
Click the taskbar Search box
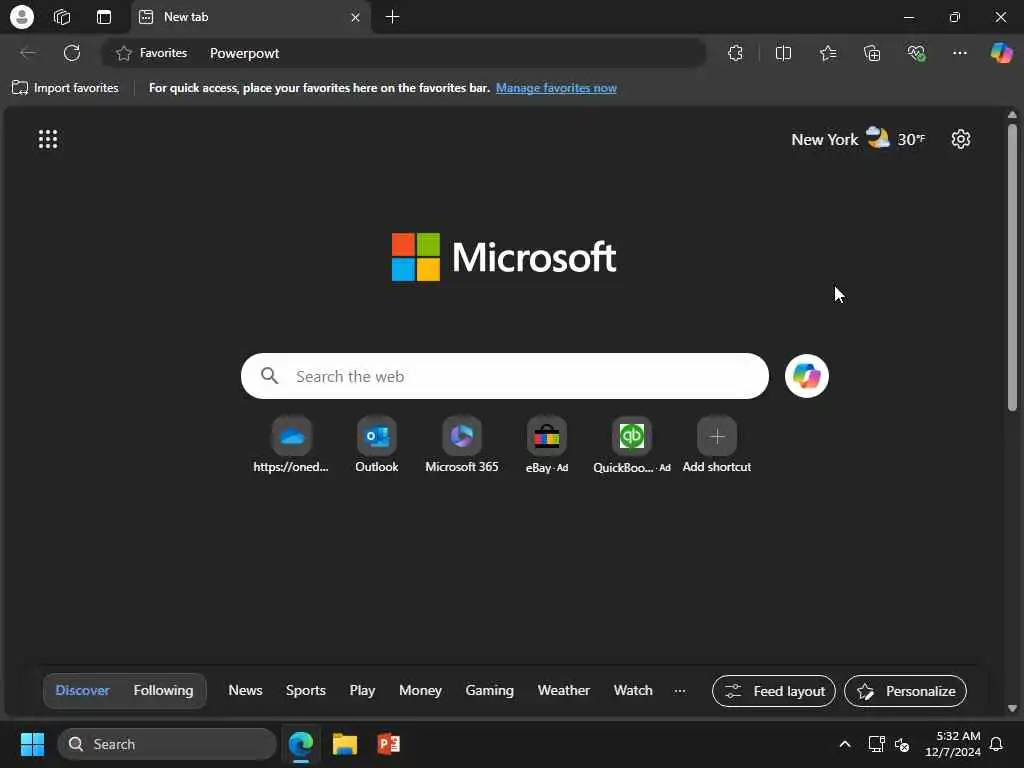167,744
